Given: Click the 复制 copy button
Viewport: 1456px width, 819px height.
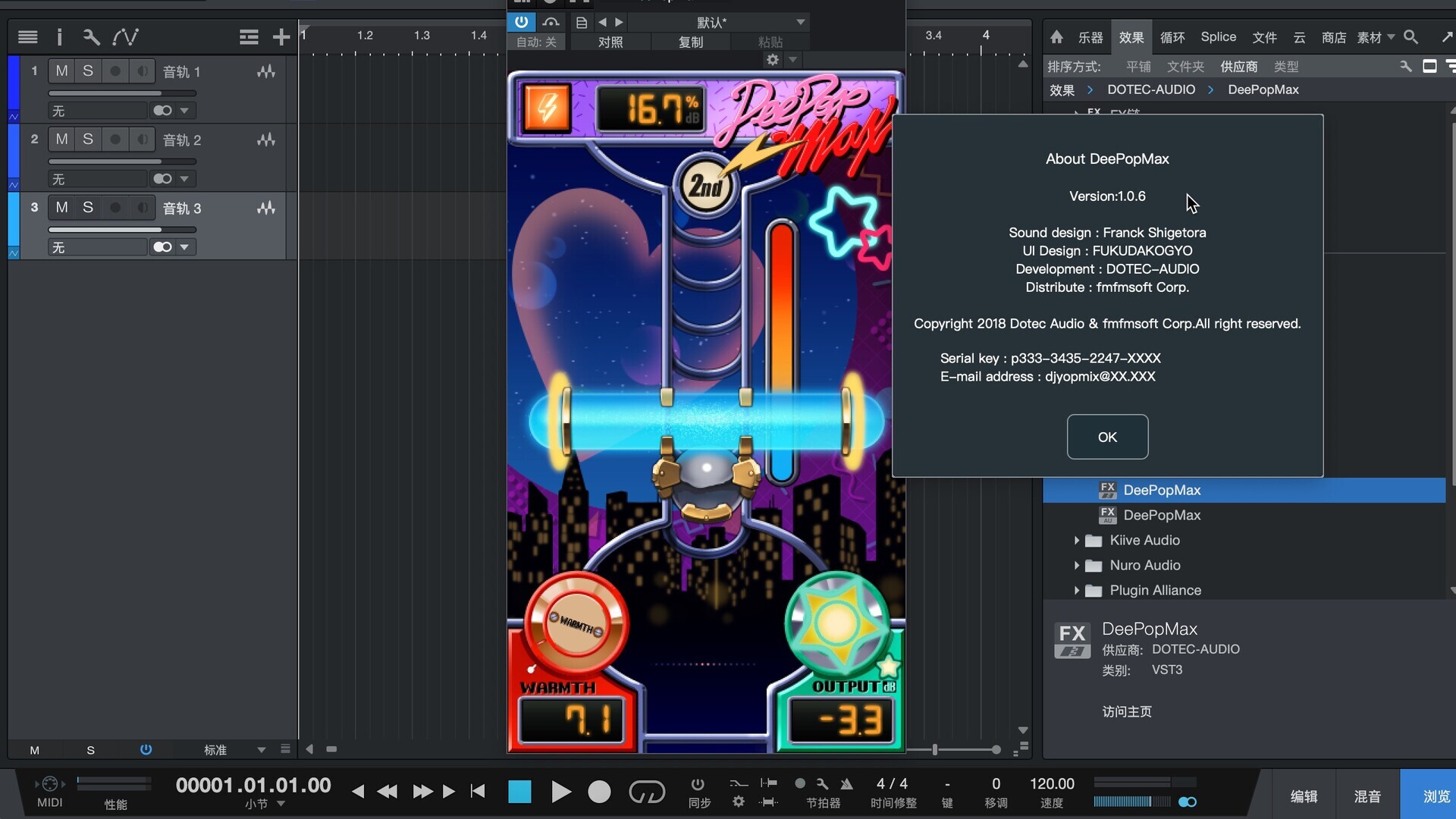Looking at the screenshot, I should point(691,42).
